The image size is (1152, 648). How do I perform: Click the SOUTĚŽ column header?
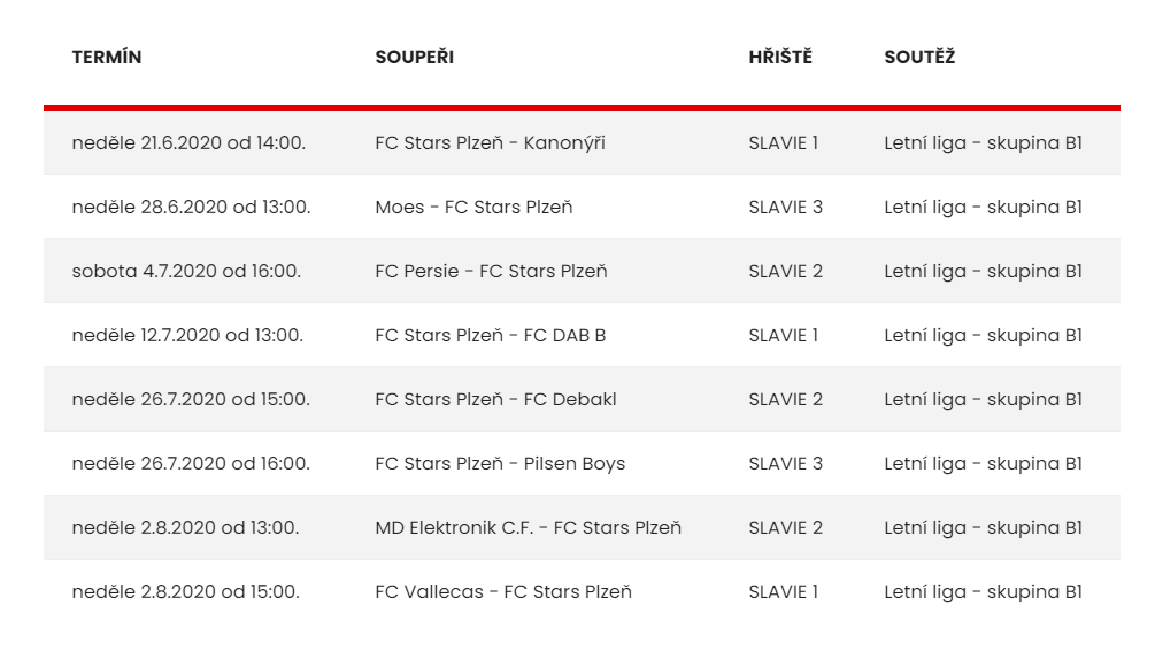pos(919,57)
